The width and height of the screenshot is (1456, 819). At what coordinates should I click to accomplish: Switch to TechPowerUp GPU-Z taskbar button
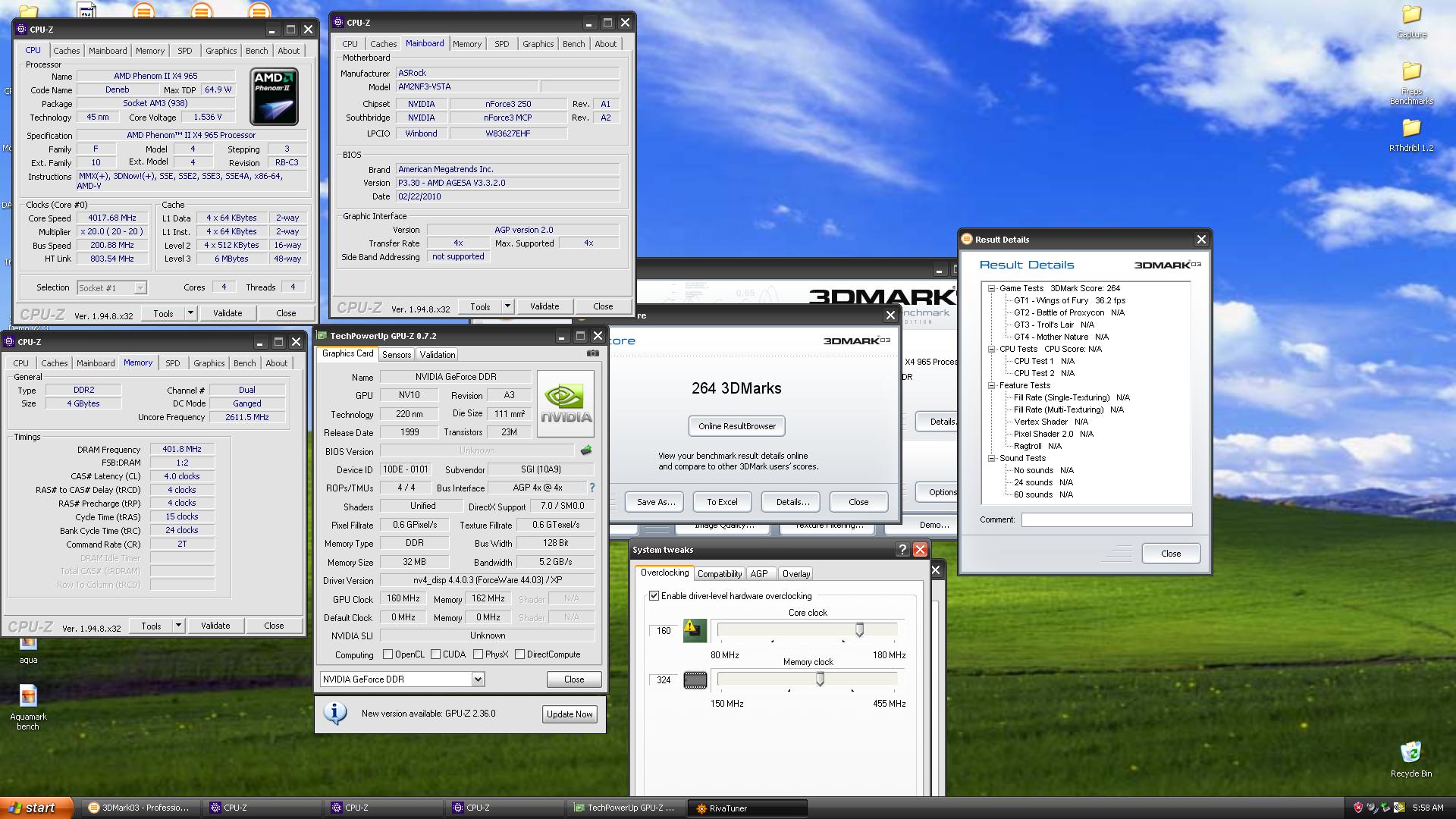pos(627,808)
